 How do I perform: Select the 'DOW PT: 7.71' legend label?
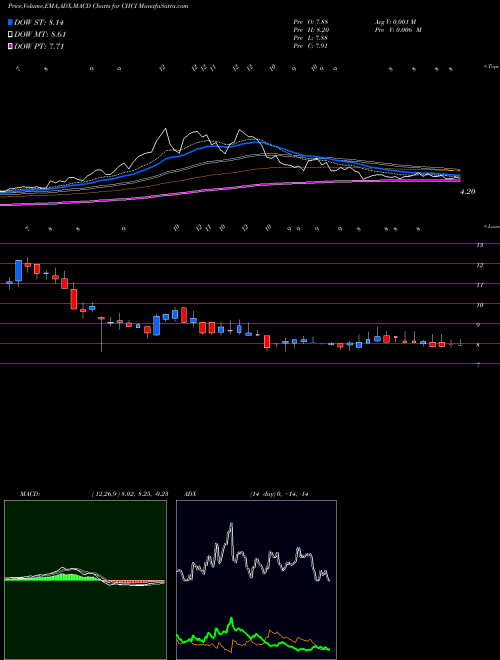(x=39, y=46)
